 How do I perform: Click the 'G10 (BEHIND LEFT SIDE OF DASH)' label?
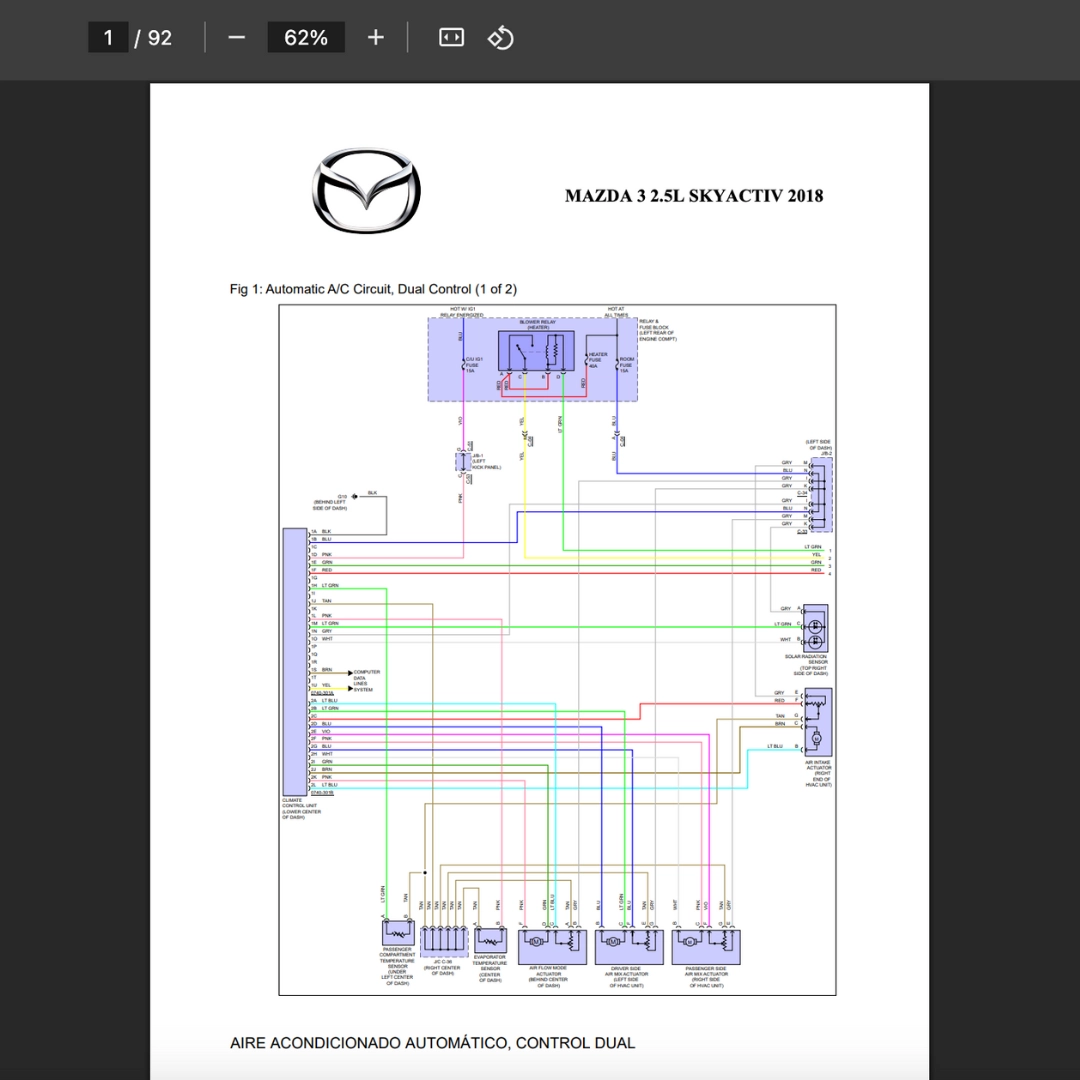coord(330,502)
